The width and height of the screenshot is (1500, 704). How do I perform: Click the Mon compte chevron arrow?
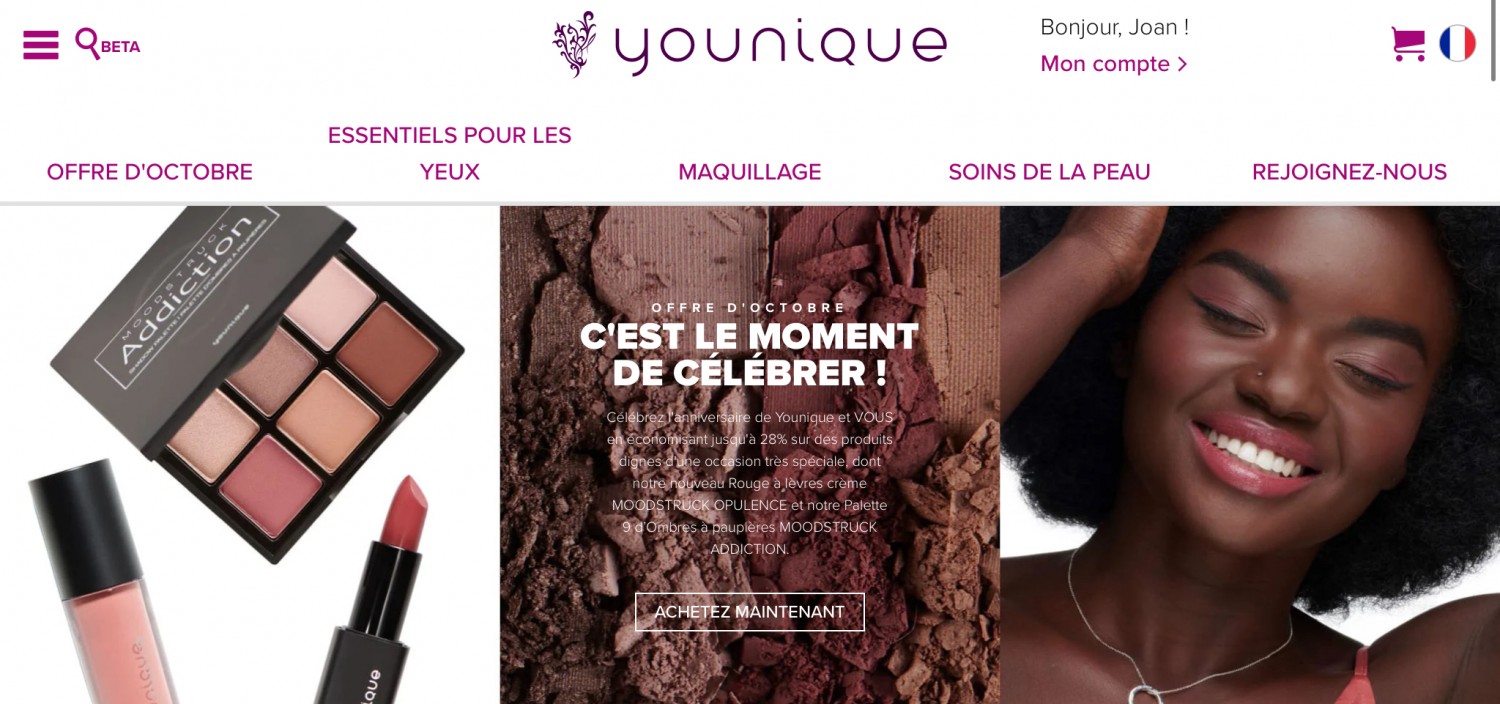1182,64
